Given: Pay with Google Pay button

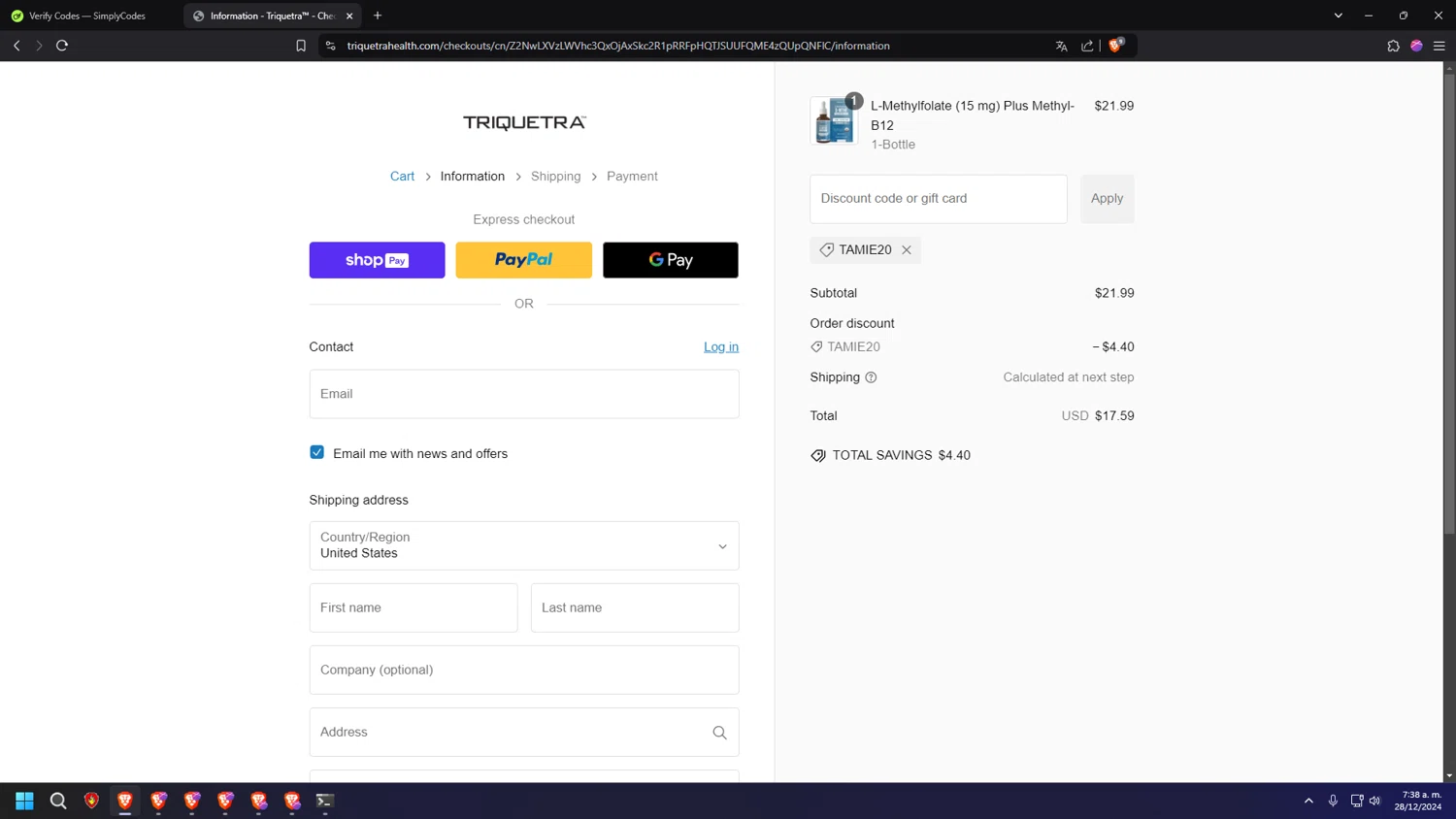Looking at the screenshot, I should (671, 260).
